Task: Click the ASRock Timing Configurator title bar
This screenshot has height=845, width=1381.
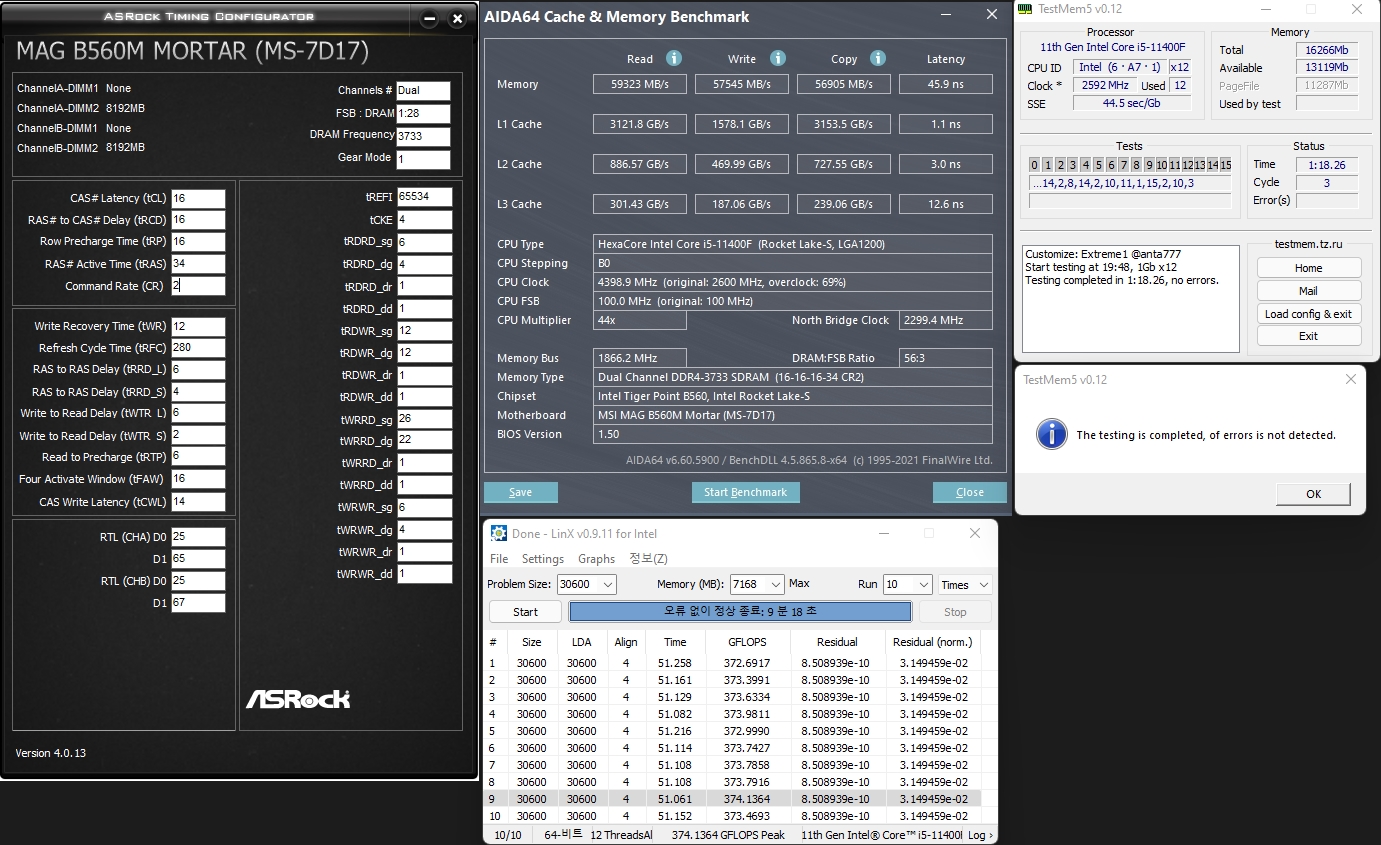Action: coord(209,16)
